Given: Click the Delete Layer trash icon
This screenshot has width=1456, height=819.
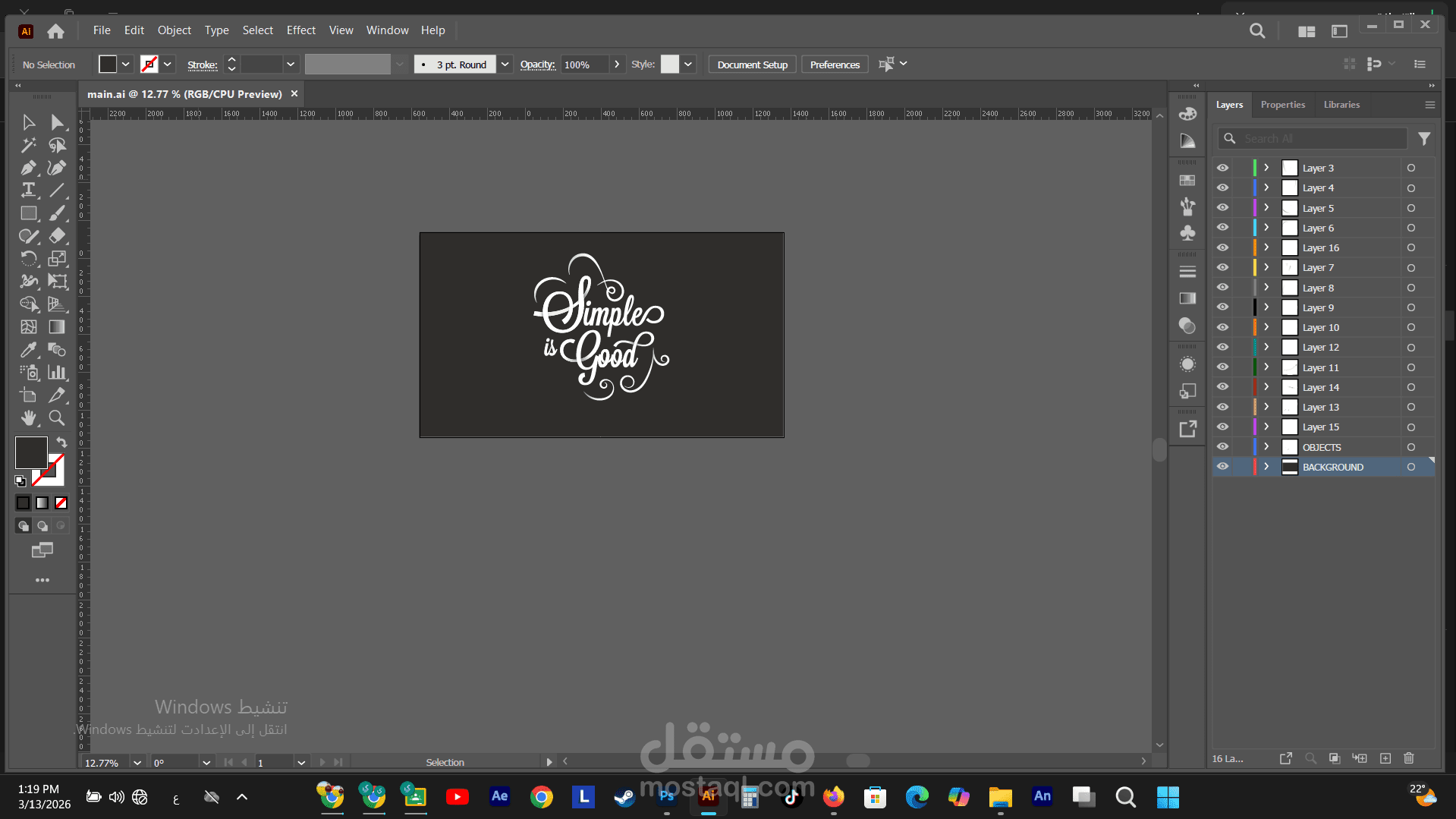Looking at the screenshot, I should 1409,758.
